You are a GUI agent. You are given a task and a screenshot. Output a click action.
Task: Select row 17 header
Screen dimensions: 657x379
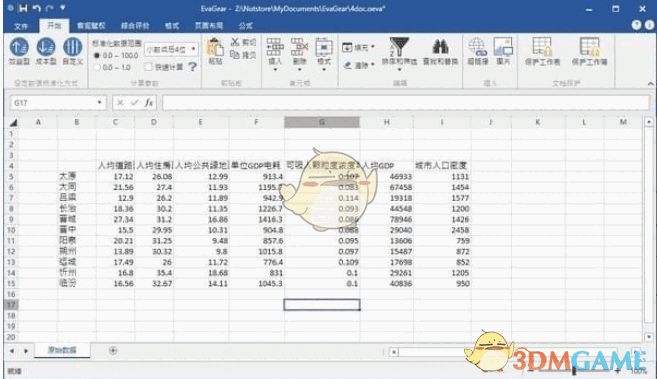11,305
